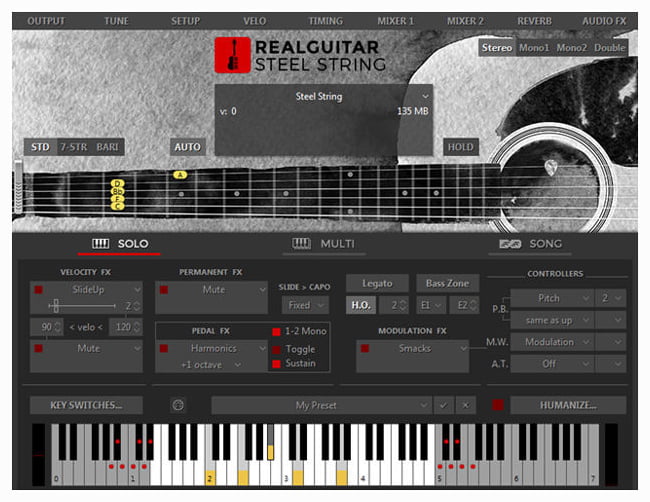Click the HUMANIZE button
This screenshot has width=650, height=502.
pyautogui.click(x=568, y=405)
